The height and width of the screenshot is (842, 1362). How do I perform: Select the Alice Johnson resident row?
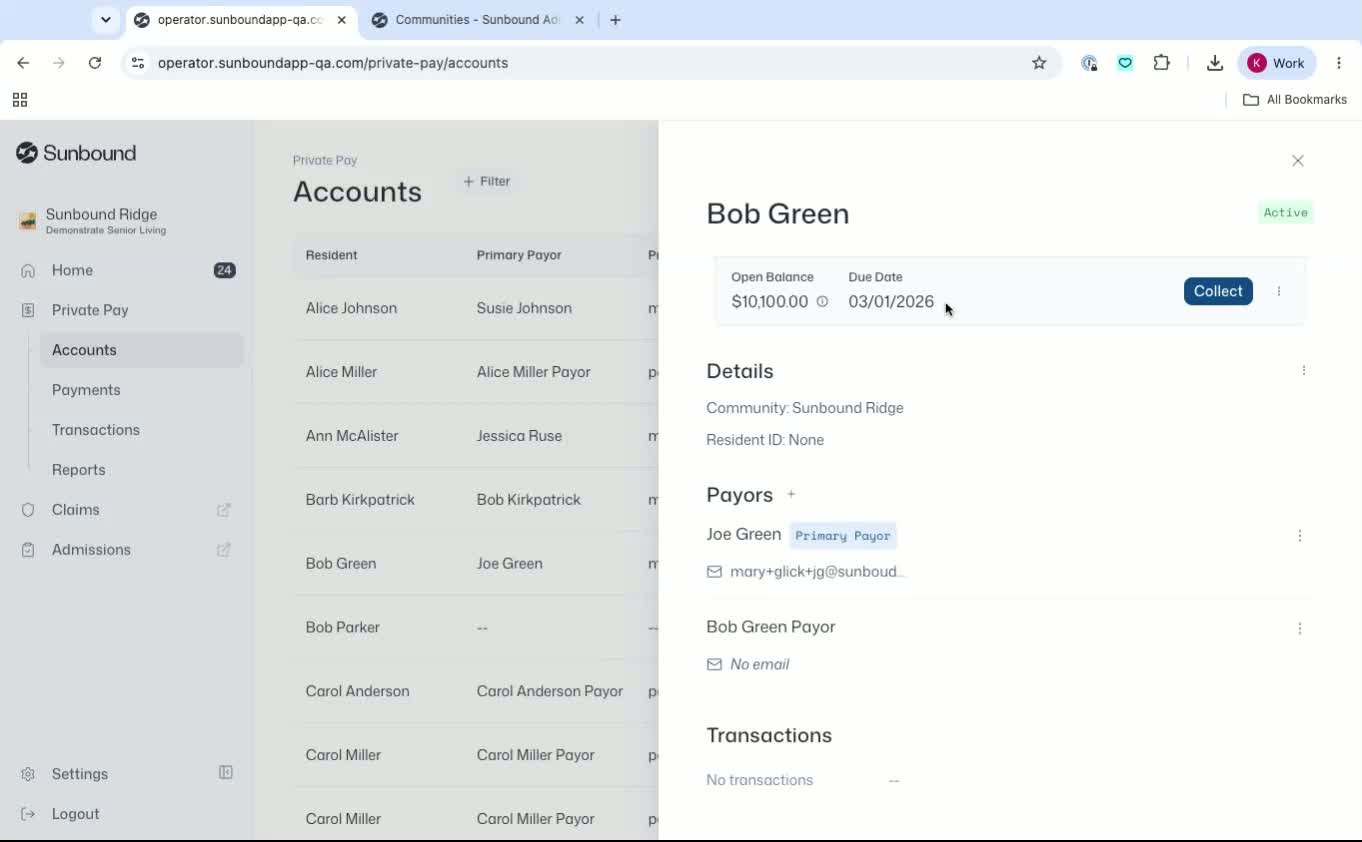point(476,308)
